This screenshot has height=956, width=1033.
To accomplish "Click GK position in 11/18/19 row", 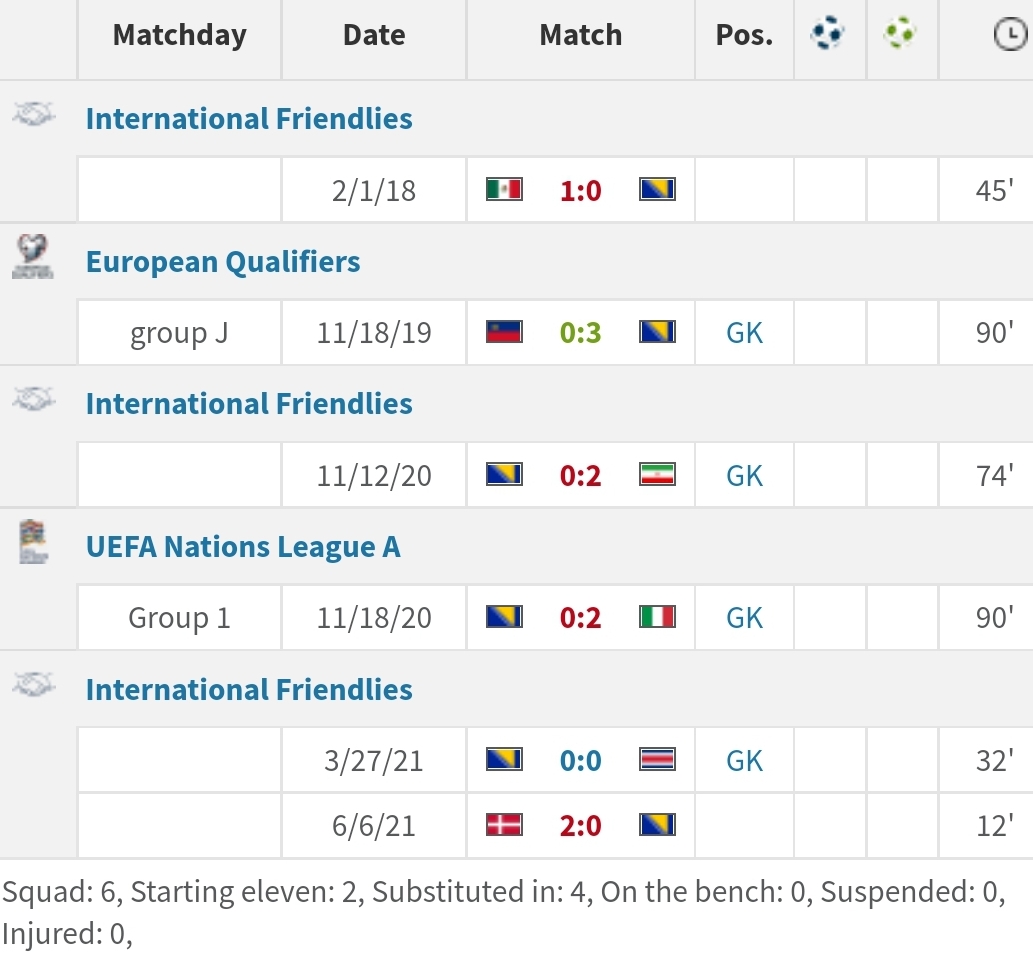I will click(x=744, y=333).
